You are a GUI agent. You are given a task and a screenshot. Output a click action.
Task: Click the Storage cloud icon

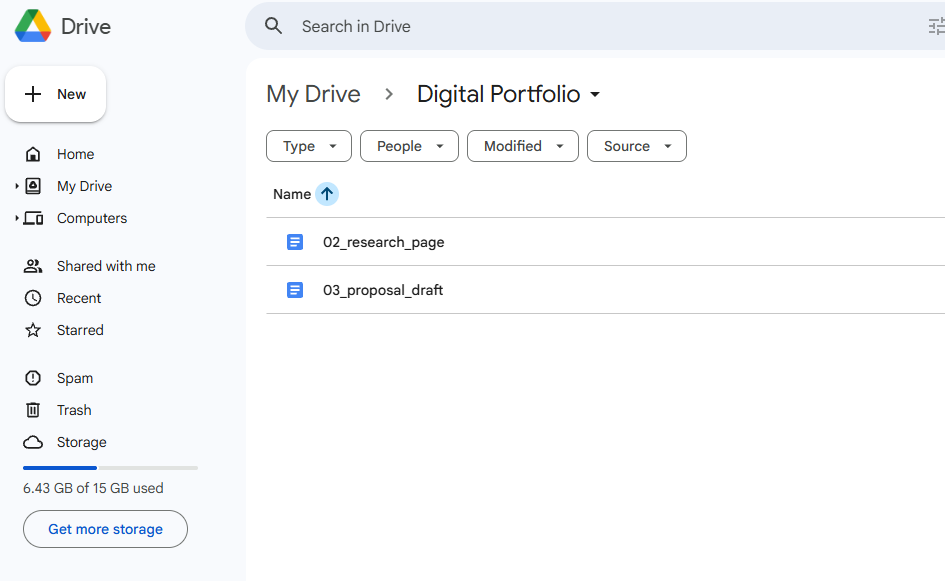(x=33, y=442)
